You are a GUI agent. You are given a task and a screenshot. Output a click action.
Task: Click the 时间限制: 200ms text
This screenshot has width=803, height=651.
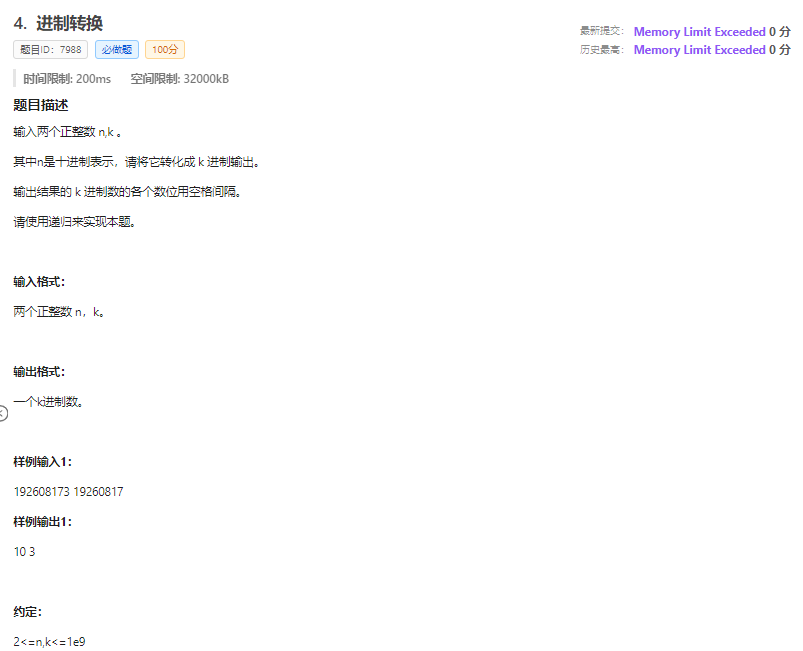[67, 79]
